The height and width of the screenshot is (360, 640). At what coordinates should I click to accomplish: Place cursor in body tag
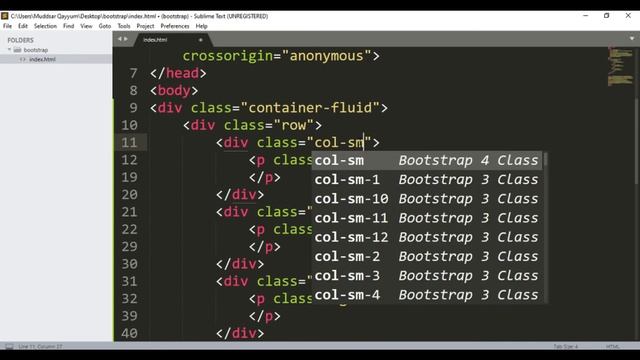(x=174, y=91)
